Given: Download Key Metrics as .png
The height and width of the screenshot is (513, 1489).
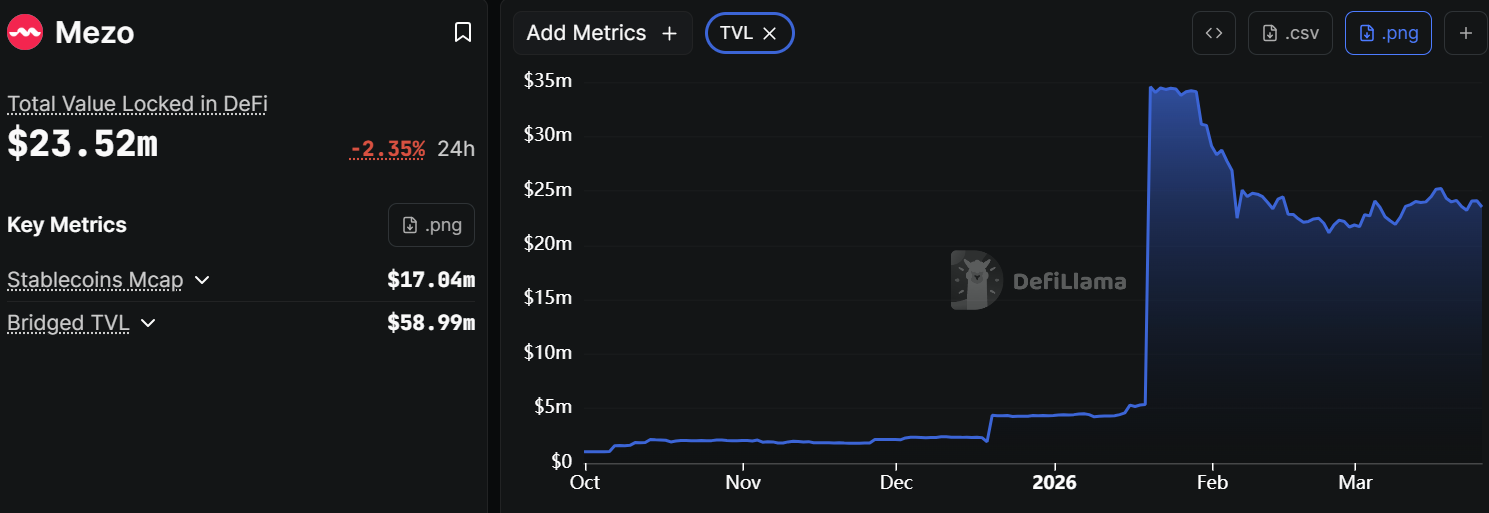Looking at the screenshot, I should (x=431, y=225).
